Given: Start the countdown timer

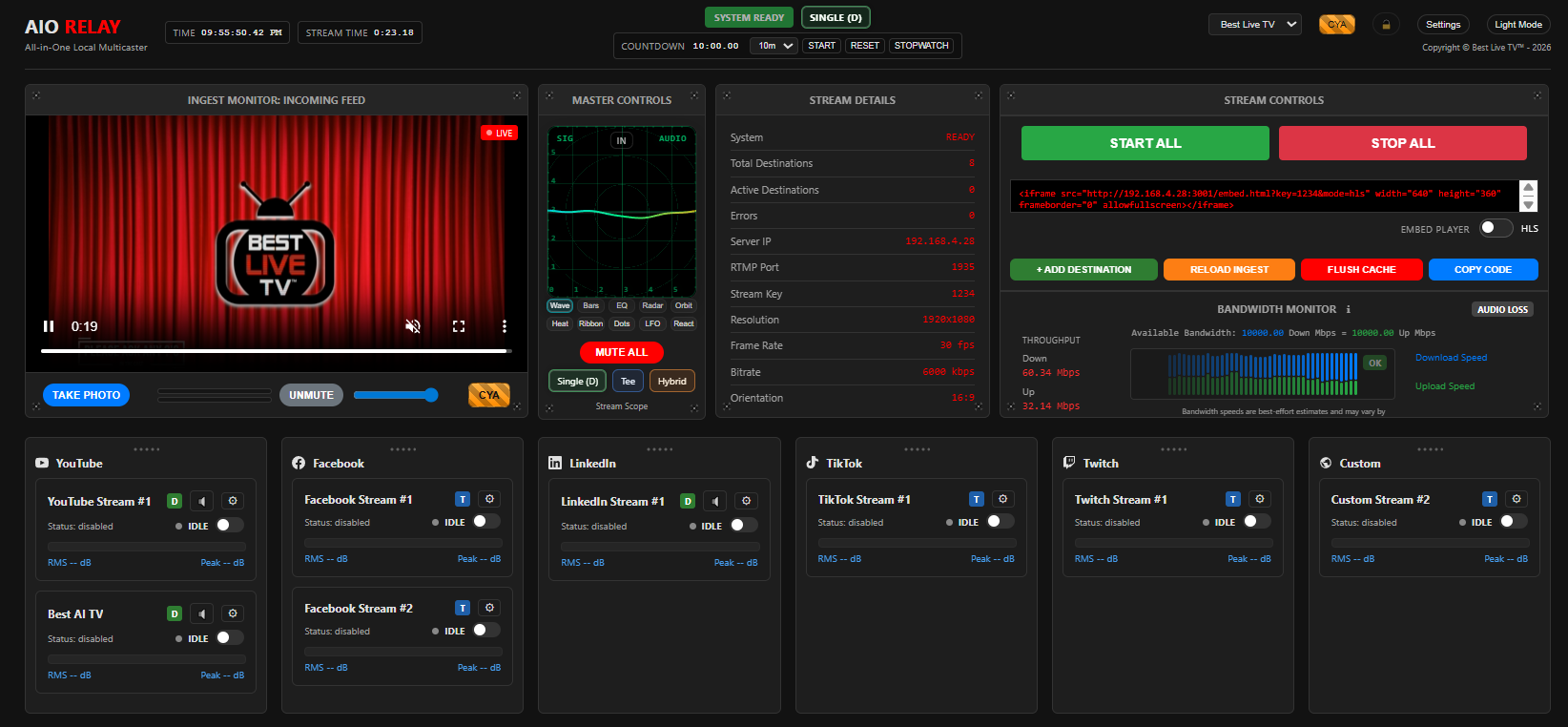Looking at the screenshot, I should coord(821,46).
